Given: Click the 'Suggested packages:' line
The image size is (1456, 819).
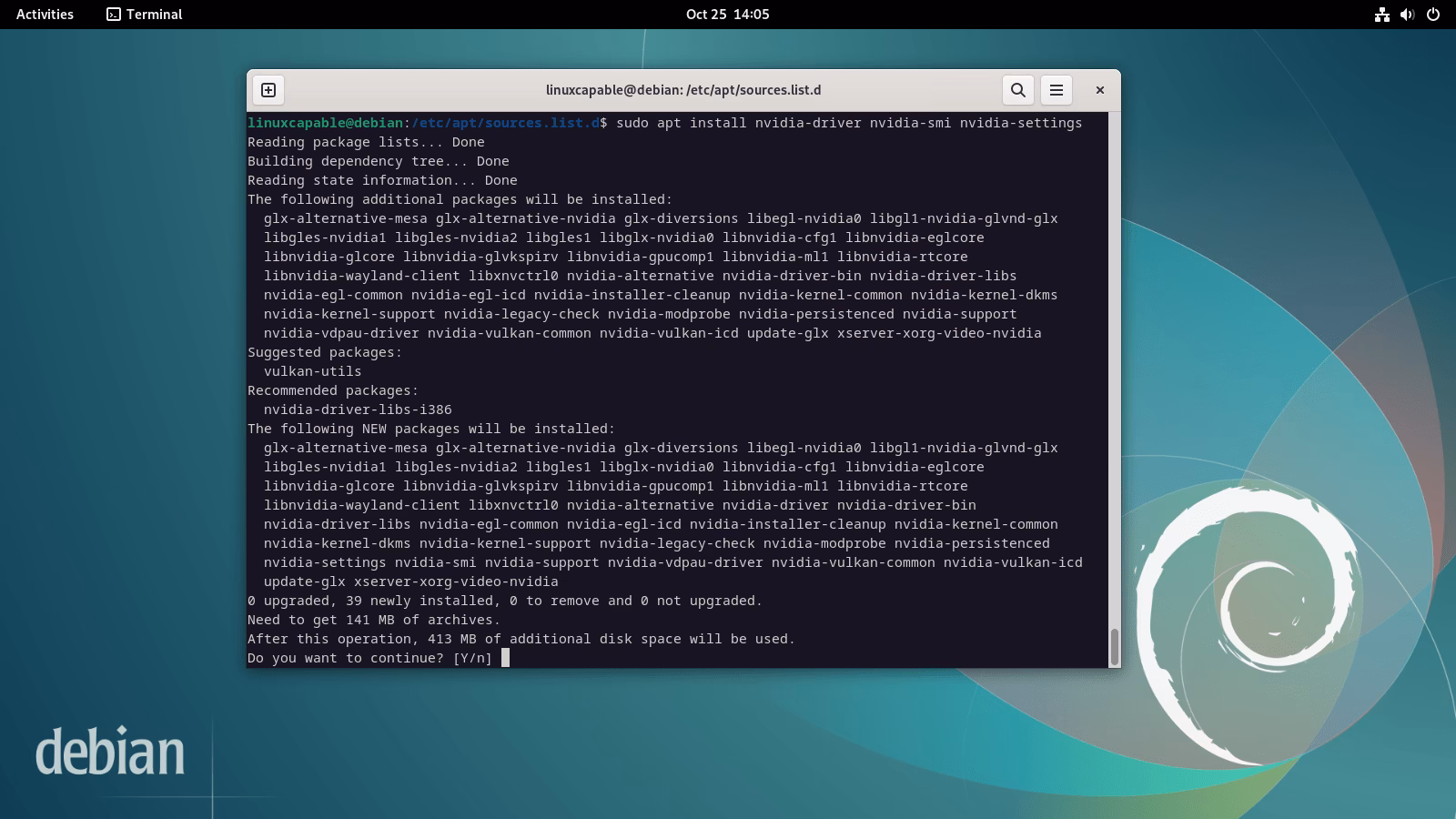Looking at the screenshot, I should (x=325, y=352).
